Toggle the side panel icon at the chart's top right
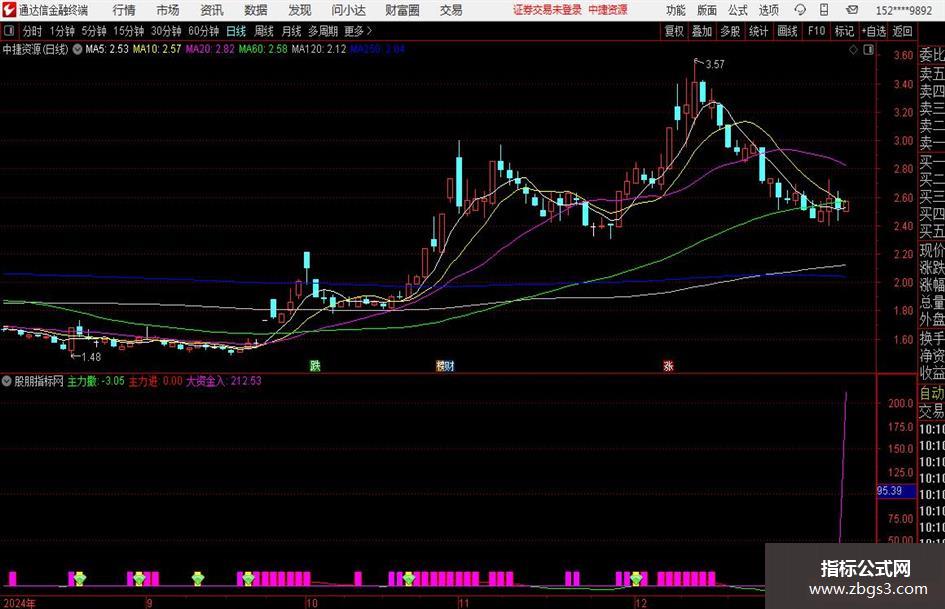 tap(868, 50)
